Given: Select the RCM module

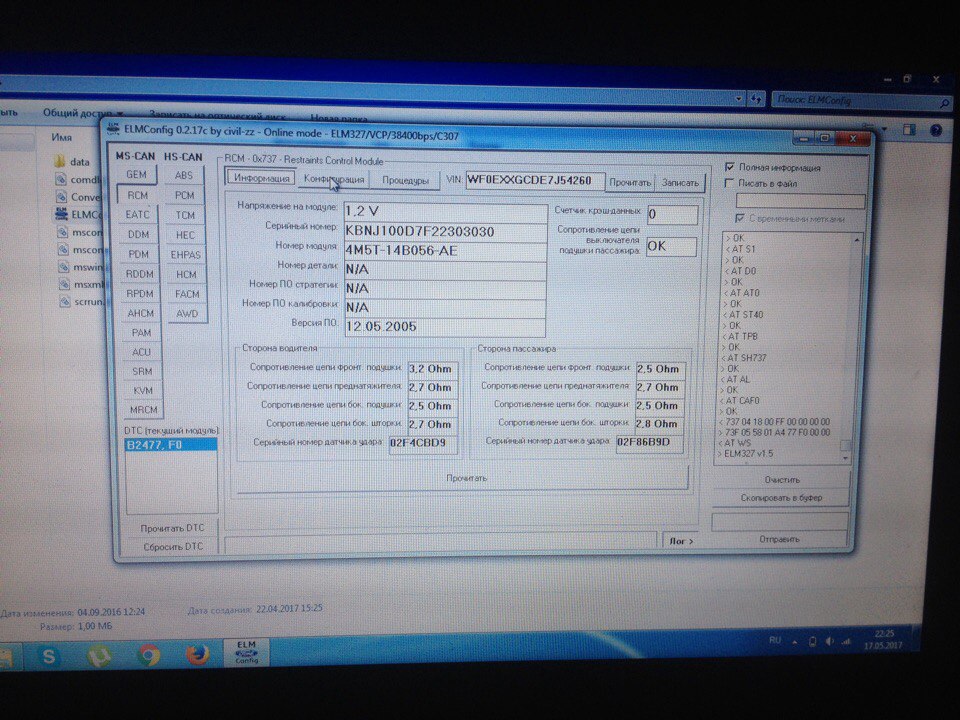Looking at the screenshot, I should coord(137,195).
